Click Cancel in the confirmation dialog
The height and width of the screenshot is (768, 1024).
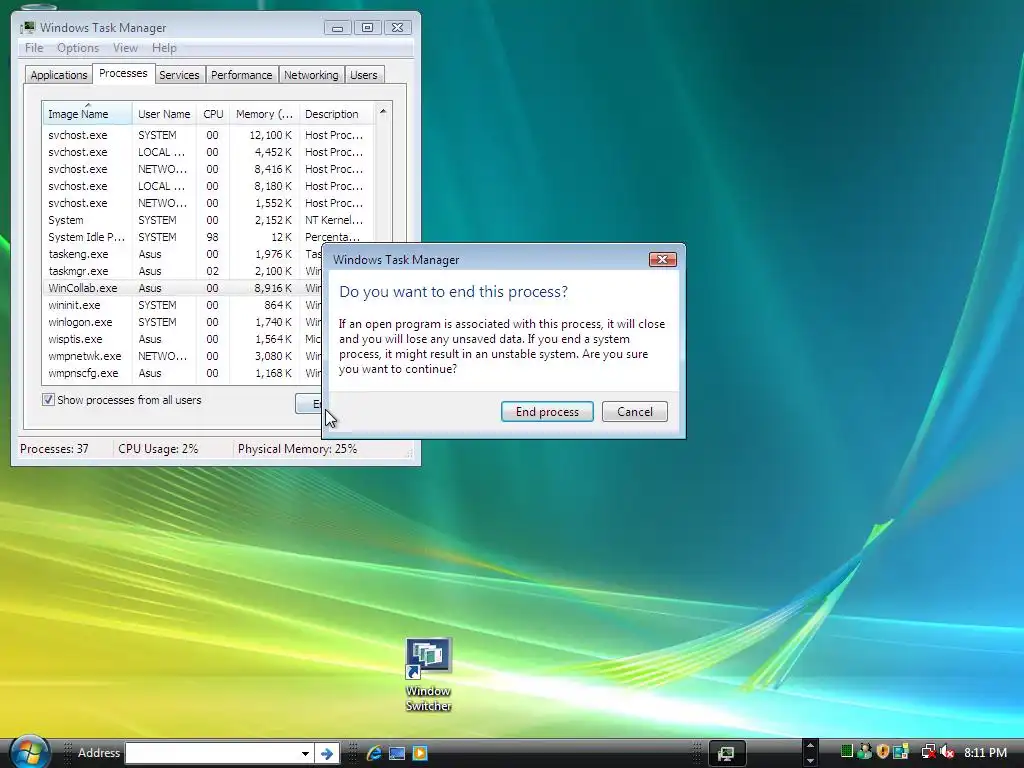click(x=635, y=411)
